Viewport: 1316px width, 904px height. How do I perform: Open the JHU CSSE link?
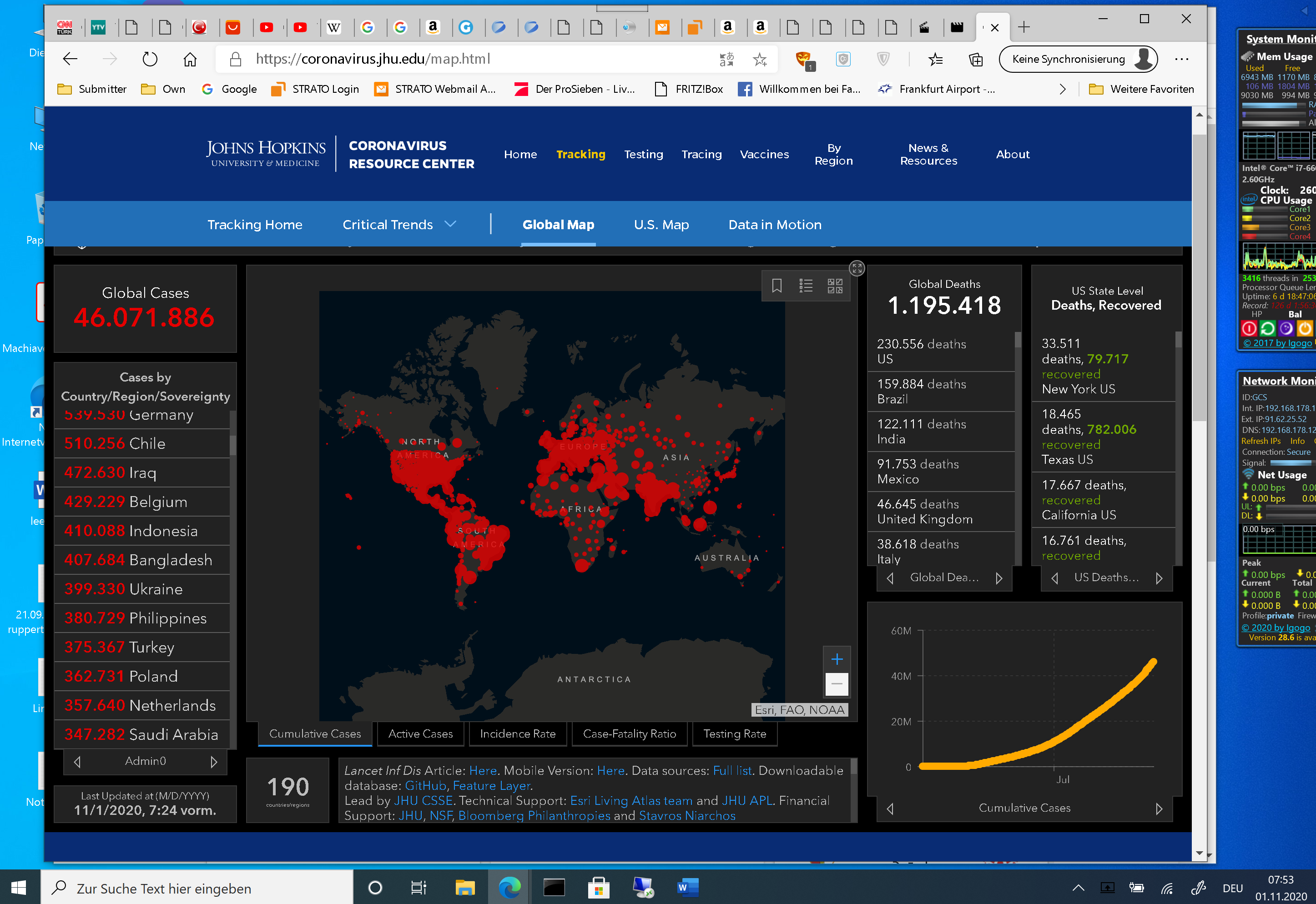pyautogui.click(x=423, y=801)
